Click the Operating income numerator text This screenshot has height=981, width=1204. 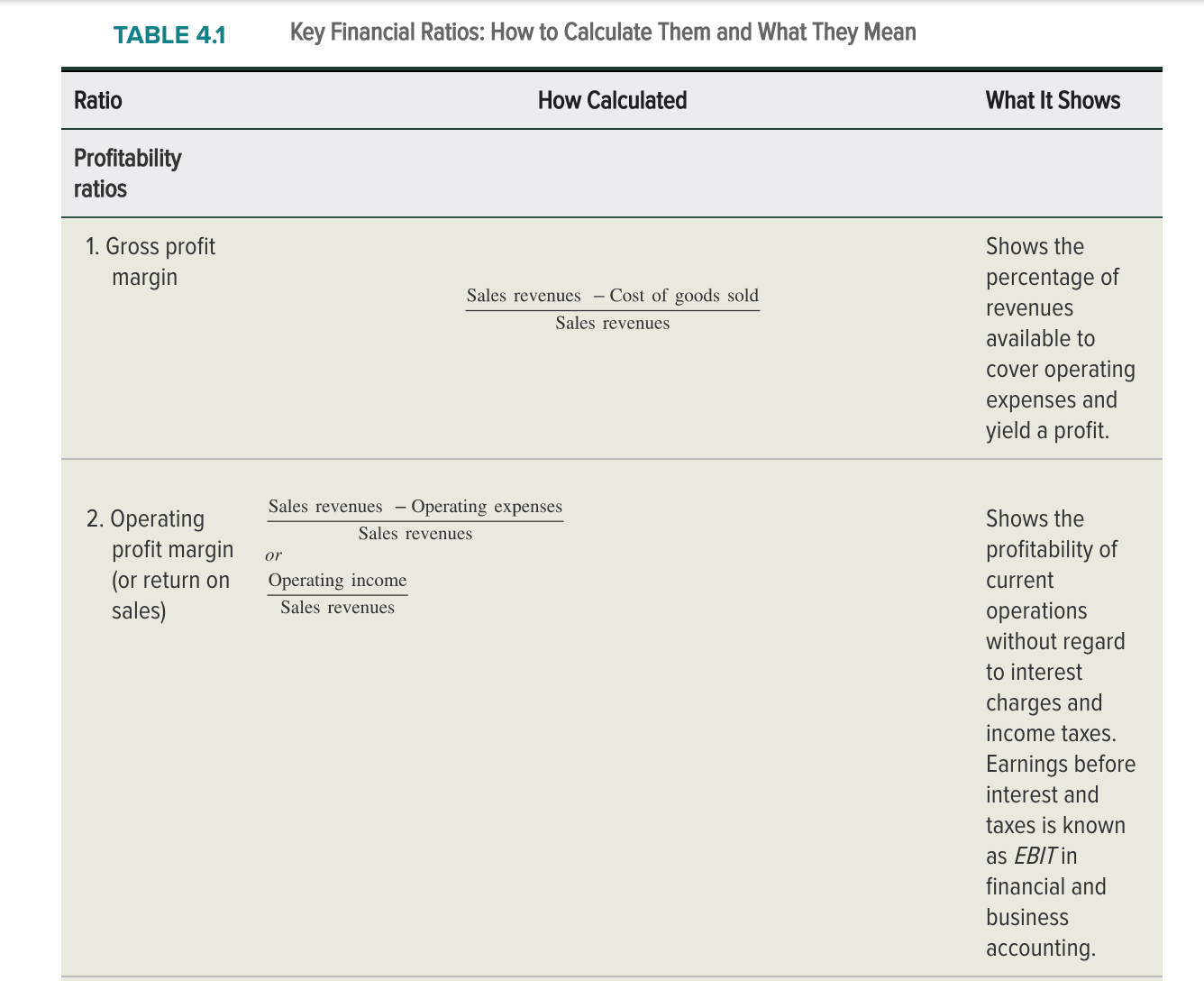coord(337,581)
